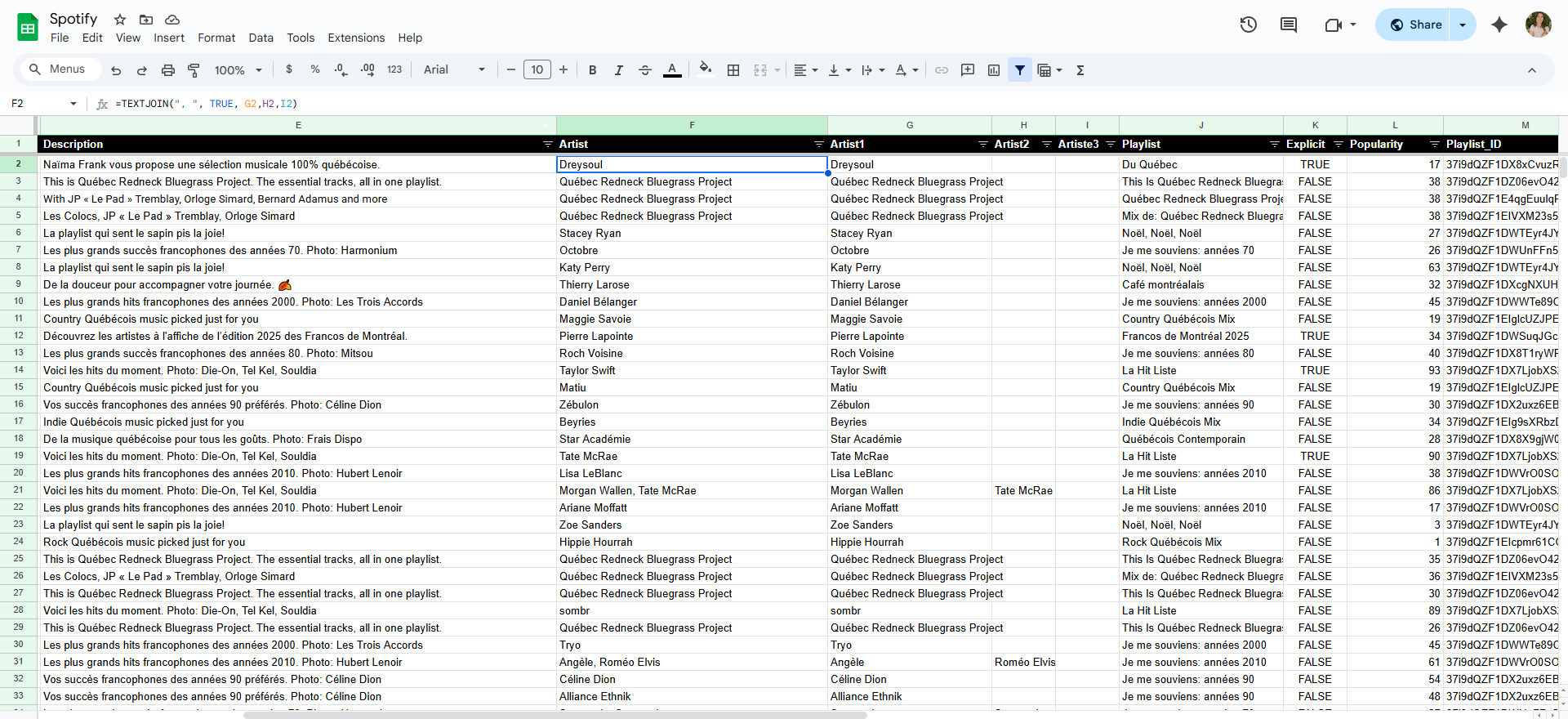
Task: Select the Artist cell 'Céline Dion'
Action: pyautogui.click(x=692, y=679)
